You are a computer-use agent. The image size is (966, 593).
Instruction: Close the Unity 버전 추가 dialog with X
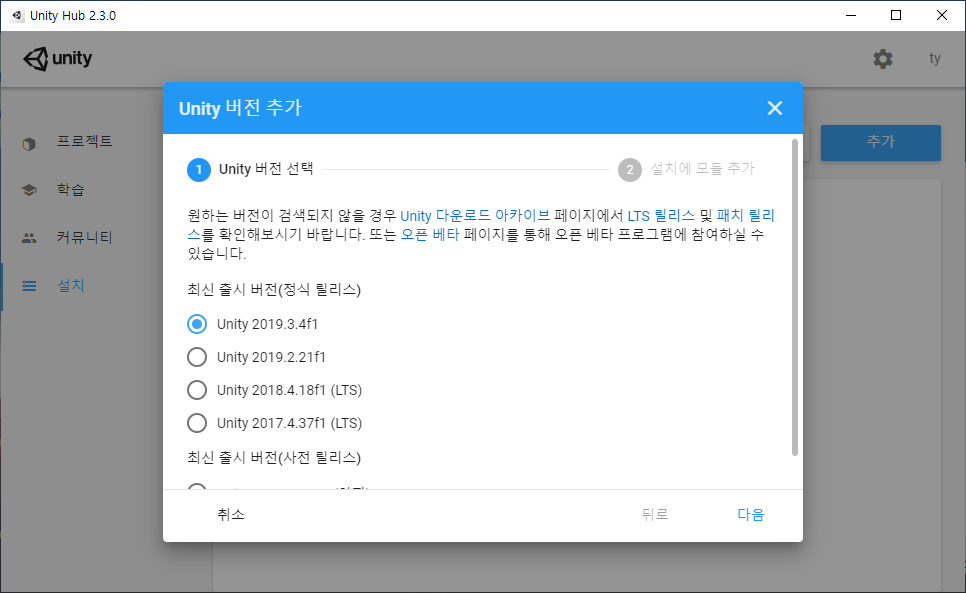click(x=774, y=108)
